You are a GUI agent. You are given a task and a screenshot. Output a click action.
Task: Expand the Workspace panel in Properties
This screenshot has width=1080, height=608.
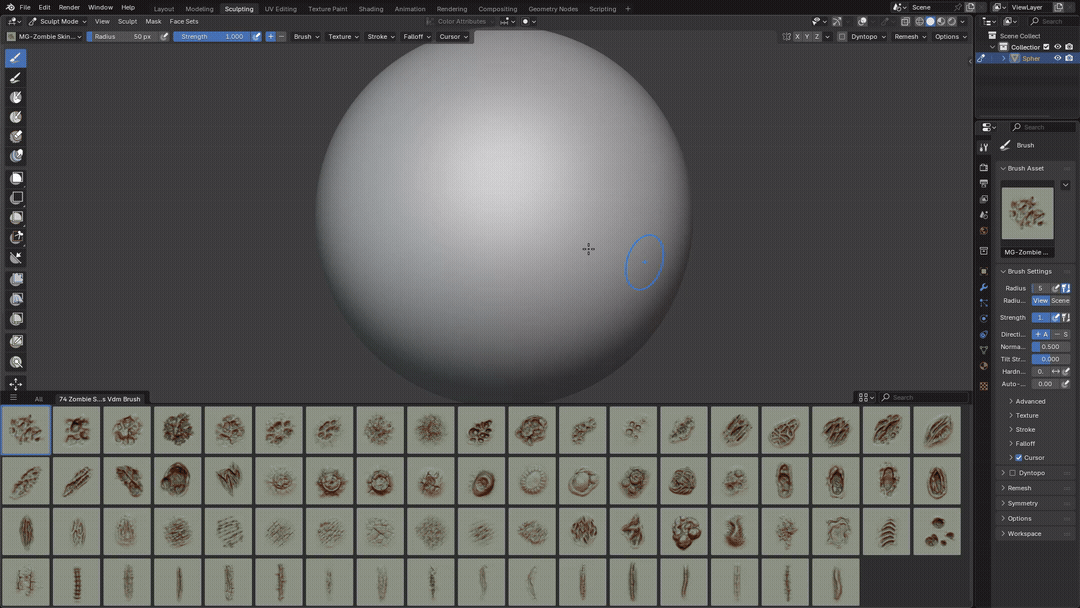tap(1024, 534)
